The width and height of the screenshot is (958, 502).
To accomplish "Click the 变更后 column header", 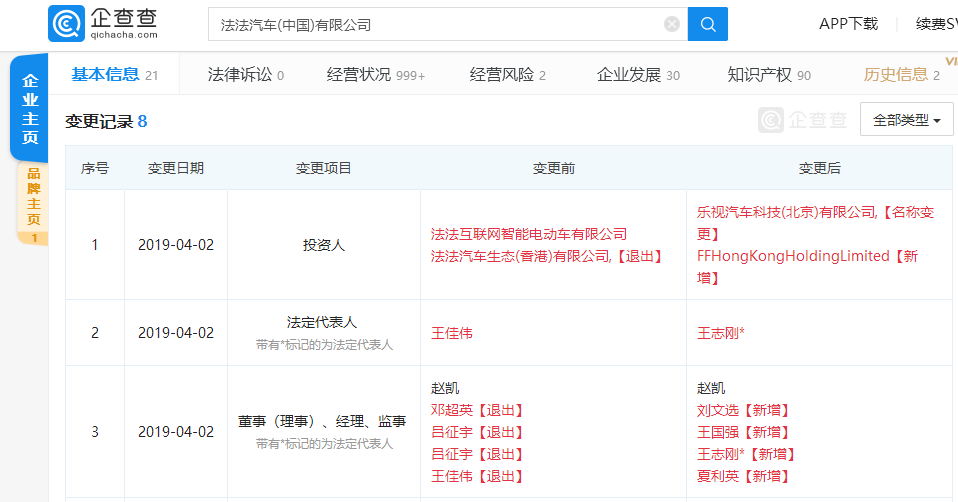I will tap(819, 168).
